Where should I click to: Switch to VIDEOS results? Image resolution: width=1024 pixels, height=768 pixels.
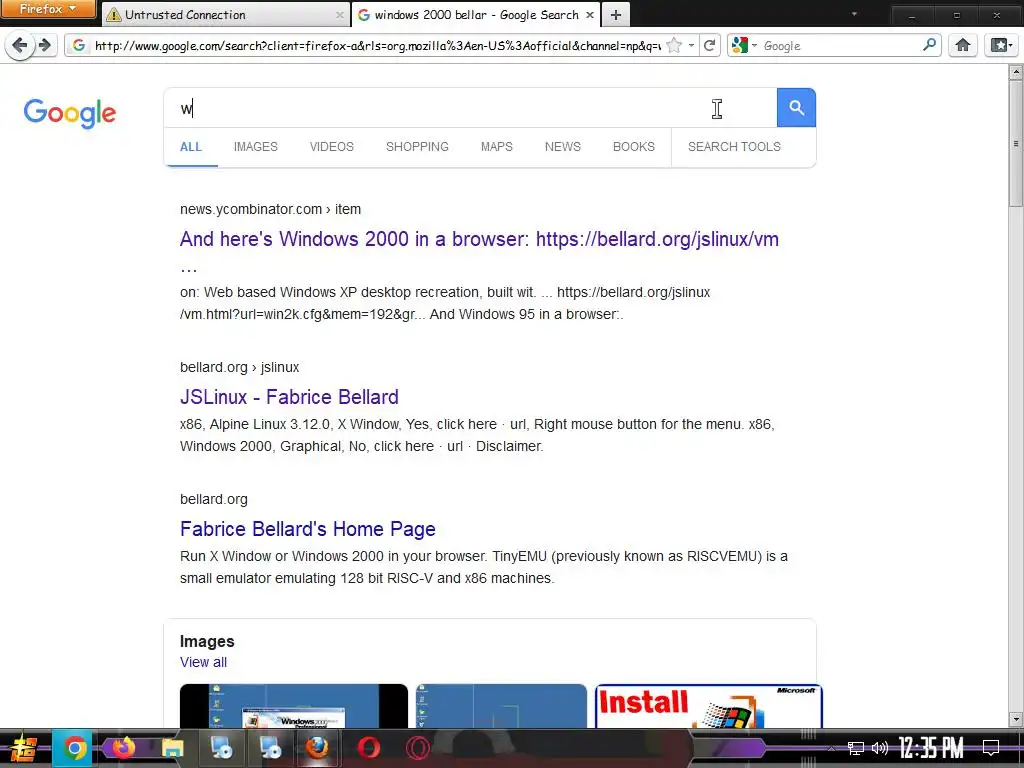click(332, 147)
